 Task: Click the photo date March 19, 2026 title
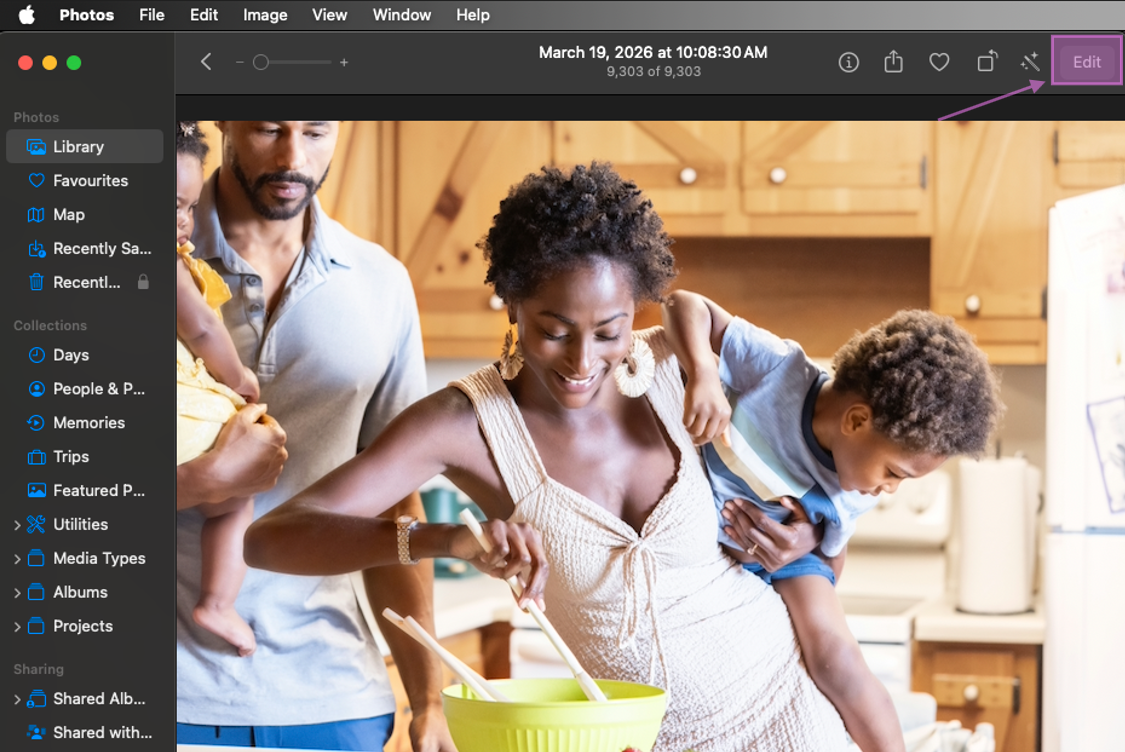(x=653, y=52)
